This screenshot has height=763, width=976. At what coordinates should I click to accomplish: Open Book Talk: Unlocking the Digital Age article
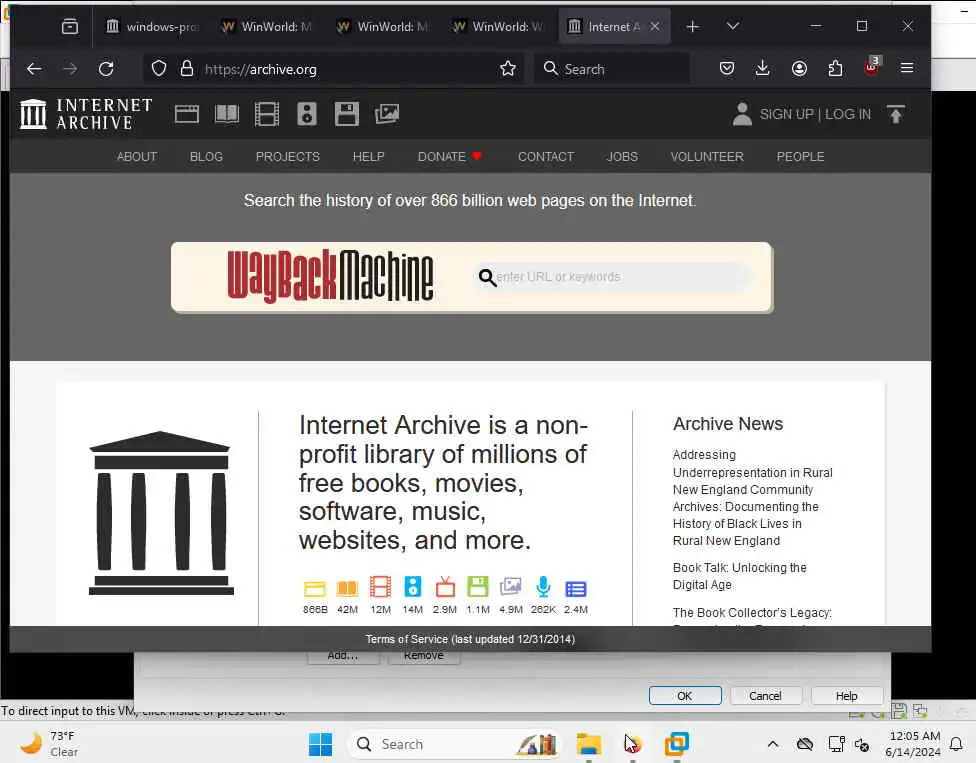tap(739, 576)
